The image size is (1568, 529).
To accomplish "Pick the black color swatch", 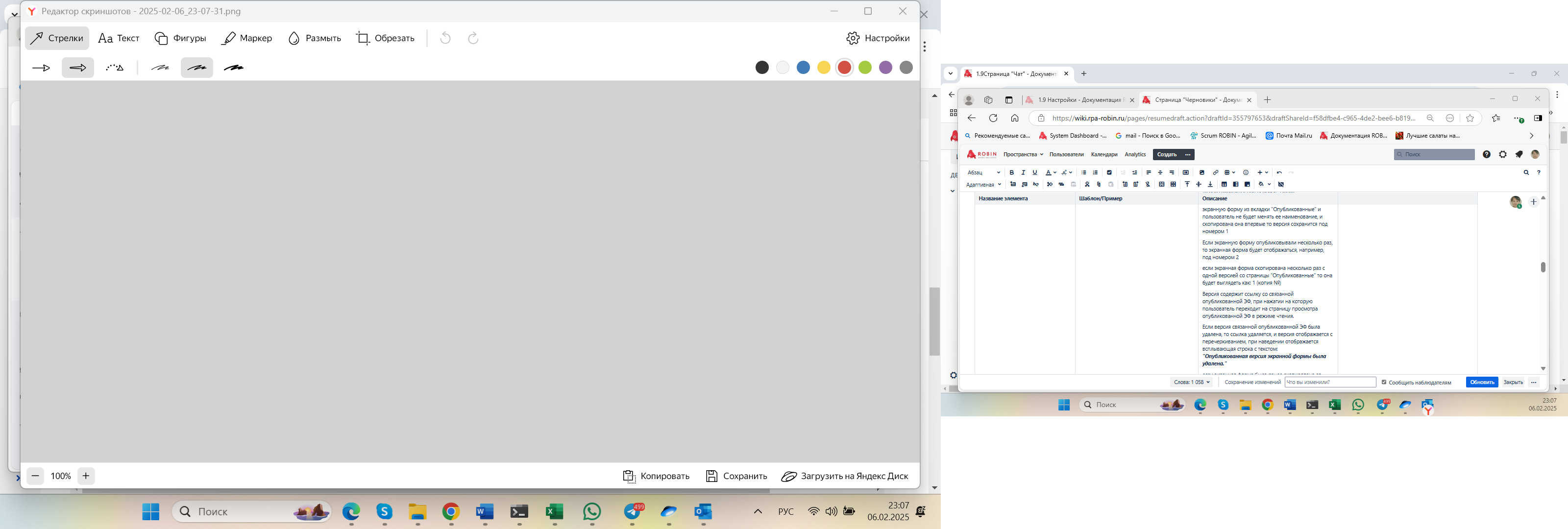I will 762,68.
